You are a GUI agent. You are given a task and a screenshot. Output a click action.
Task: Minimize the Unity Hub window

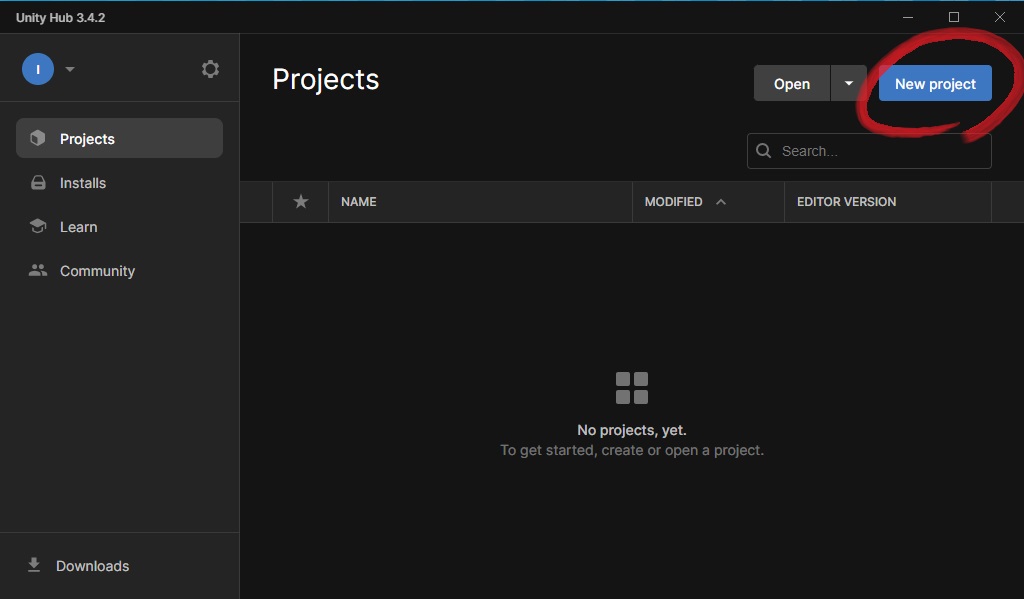[x=908, y=17]
